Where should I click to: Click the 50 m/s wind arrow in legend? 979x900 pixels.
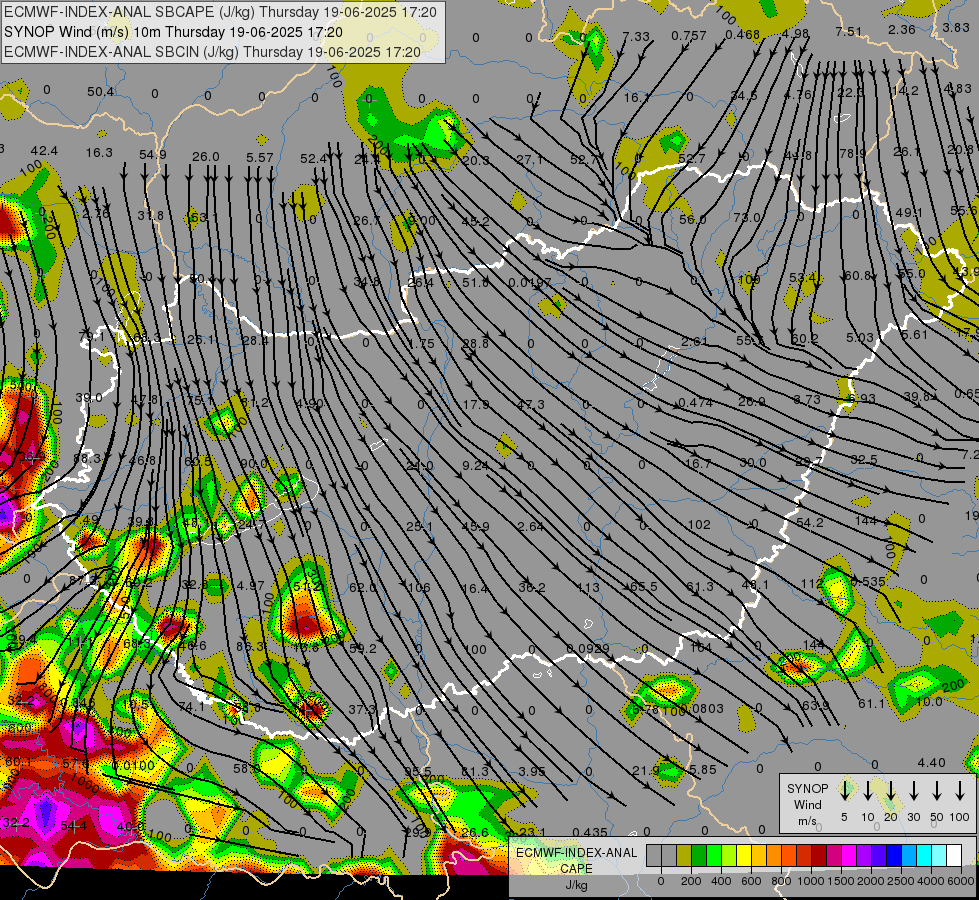coord(937,791)
